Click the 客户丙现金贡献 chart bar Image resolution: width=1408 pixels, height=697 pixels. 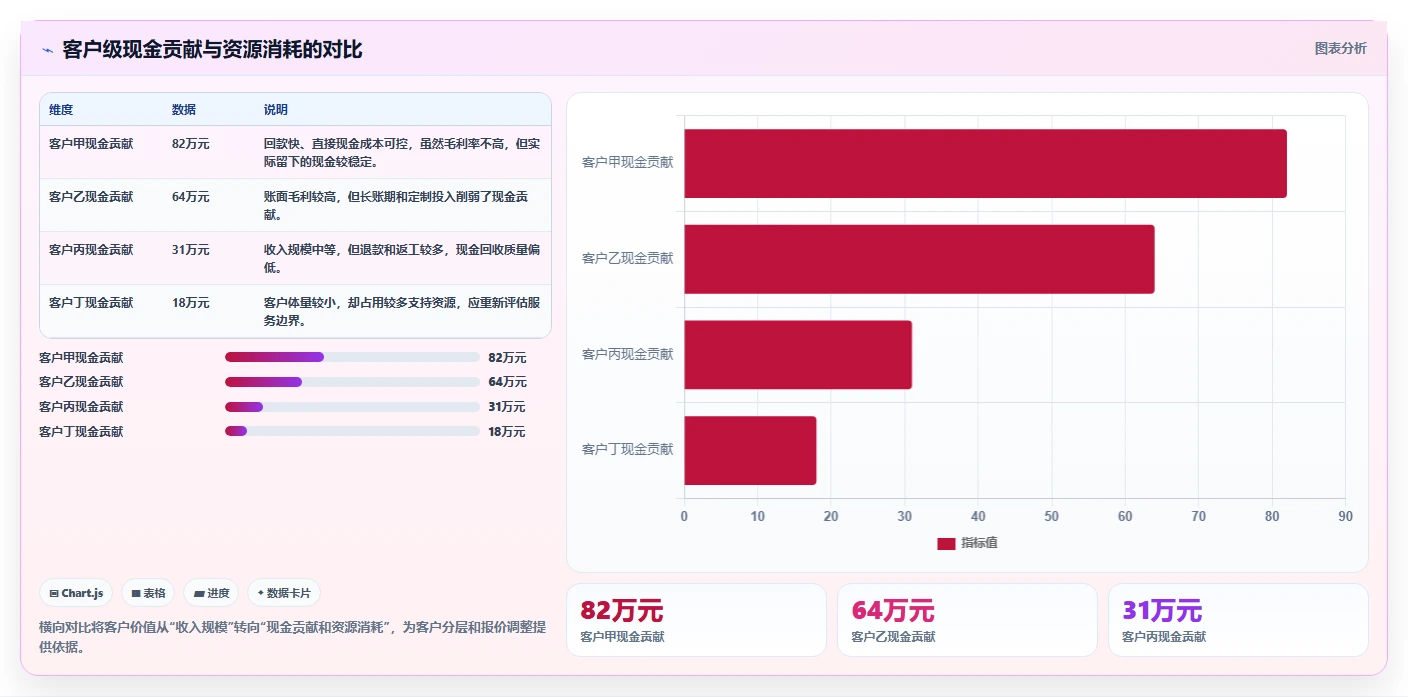coord(798,355)
